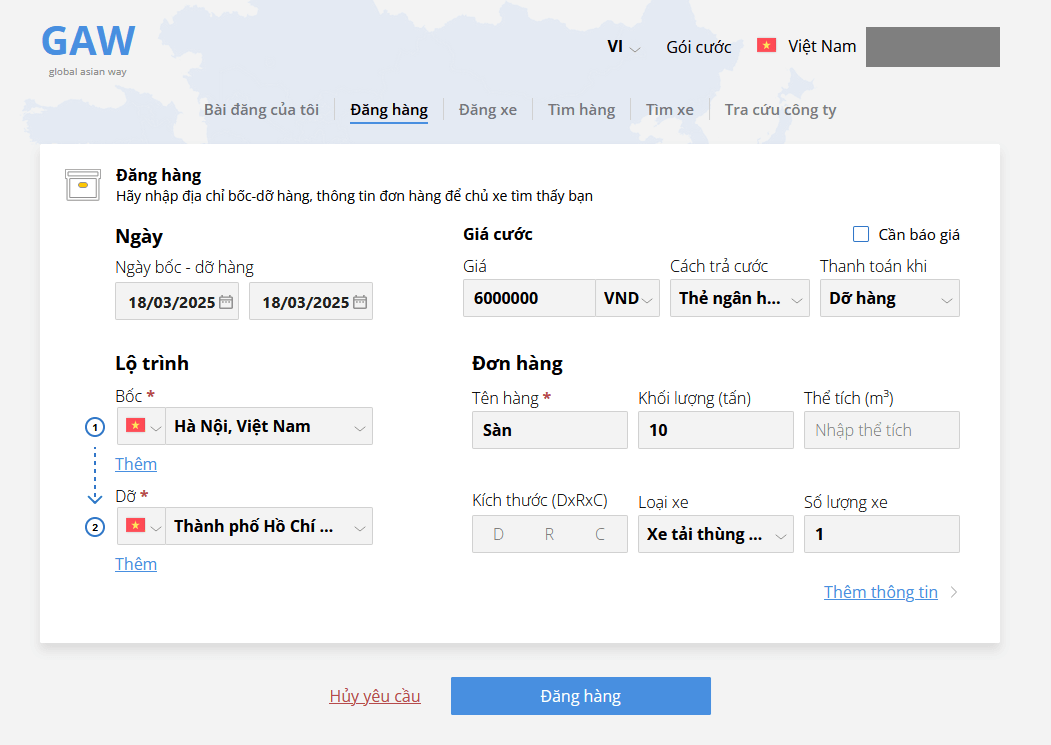Open the Thanh toán khi dropdown
The image size is (1051, 745).
889,298
